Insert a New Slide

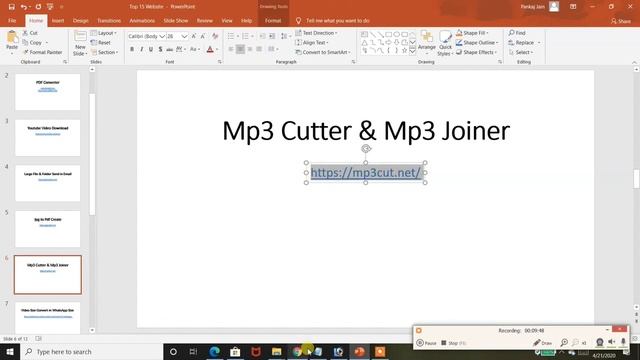(x=80, y=43)
